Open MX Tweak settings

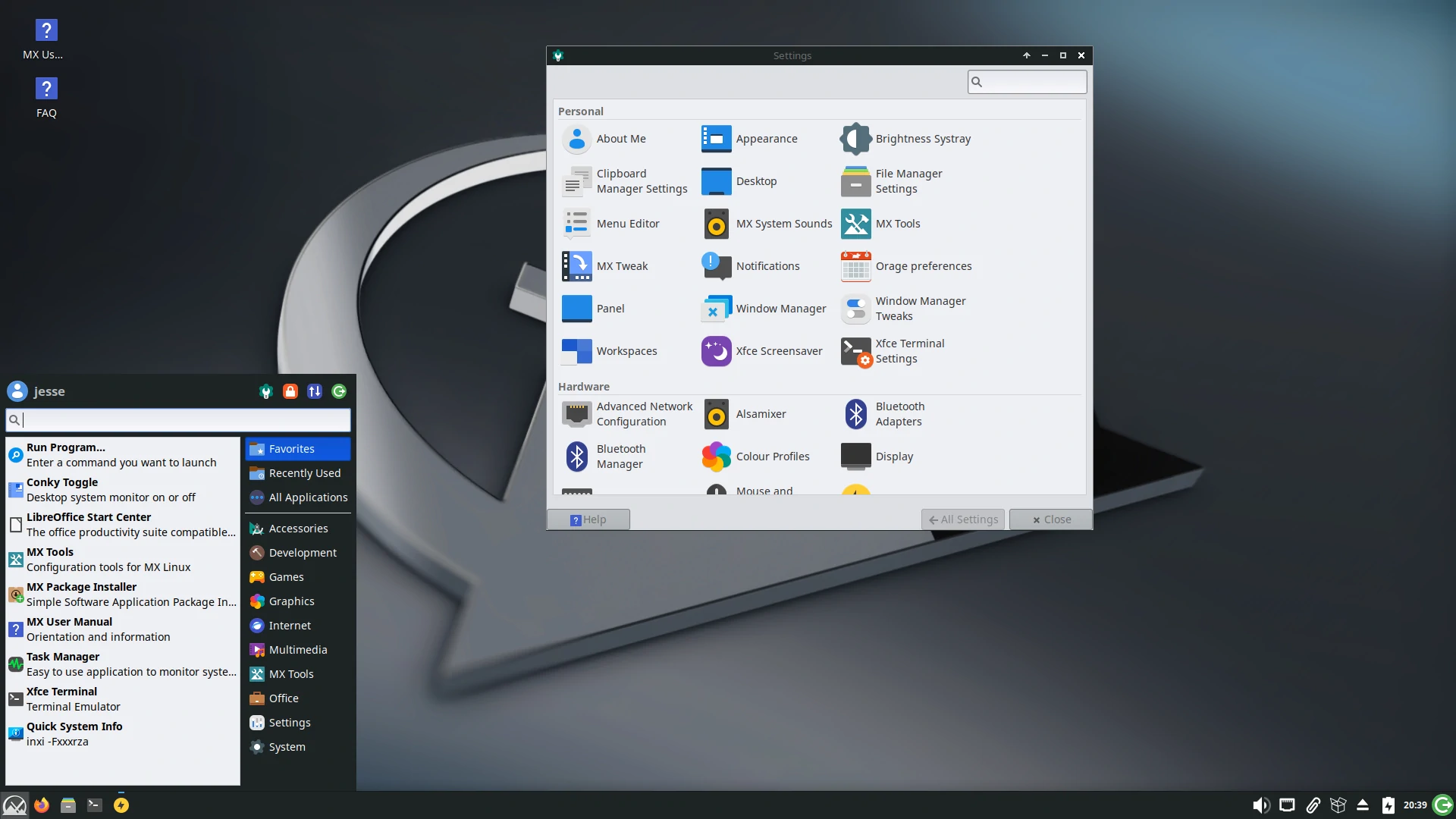click(x=622, y=266)
